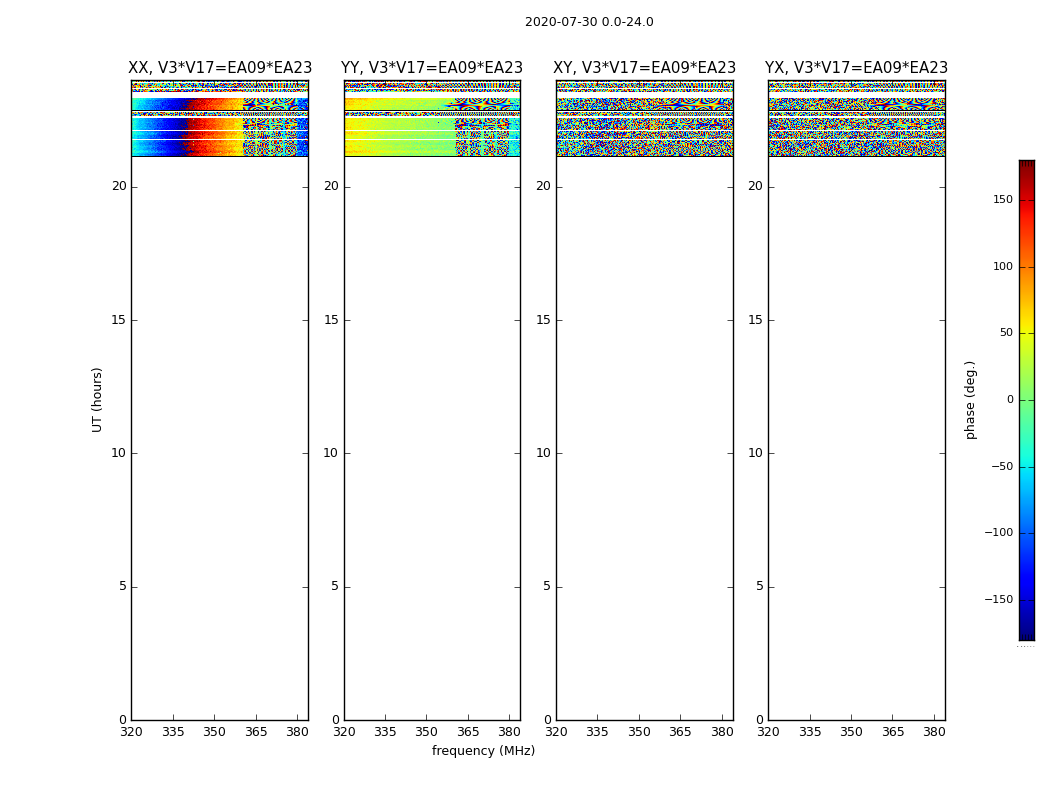Click the phase (deg.) colorbar label
Image resolution: width=1050 pixels, height=800 pixels.
click(x=970, y=400)
